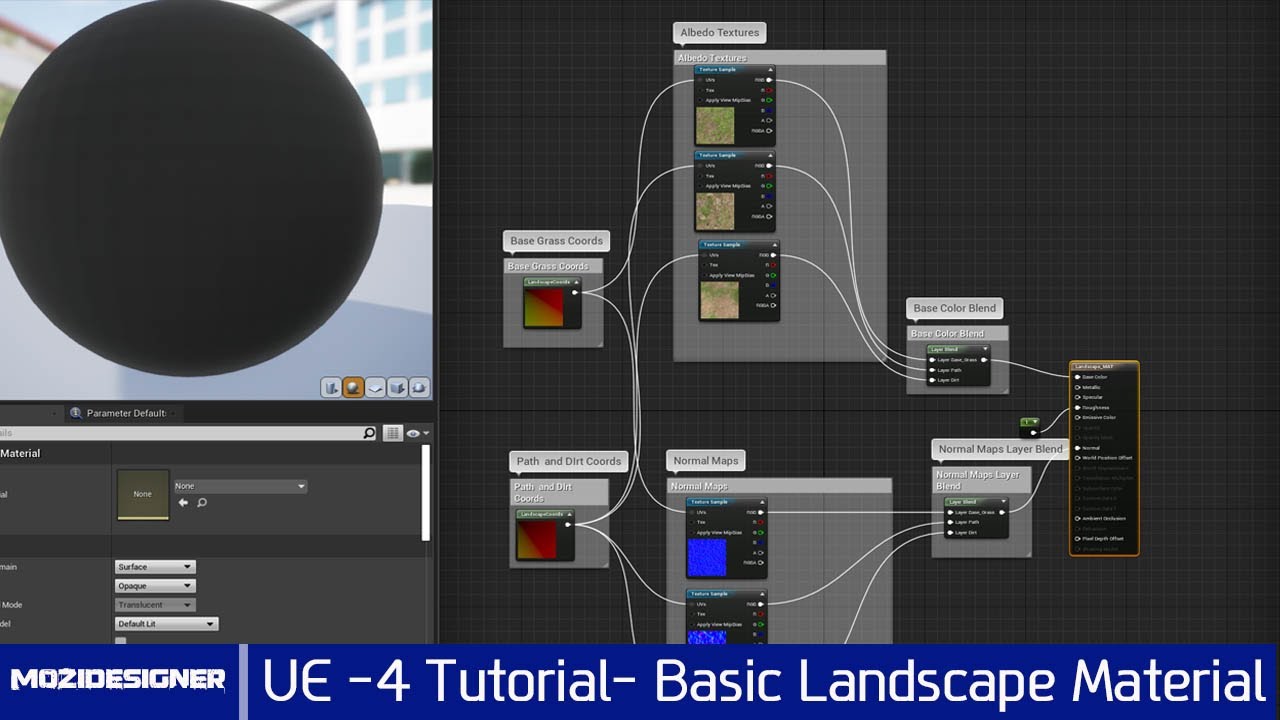Collapse Layer Blend node in Base Color Blend
This screenshot has height=720, width=1280.
pyautogui.click(x=985, y=349)
